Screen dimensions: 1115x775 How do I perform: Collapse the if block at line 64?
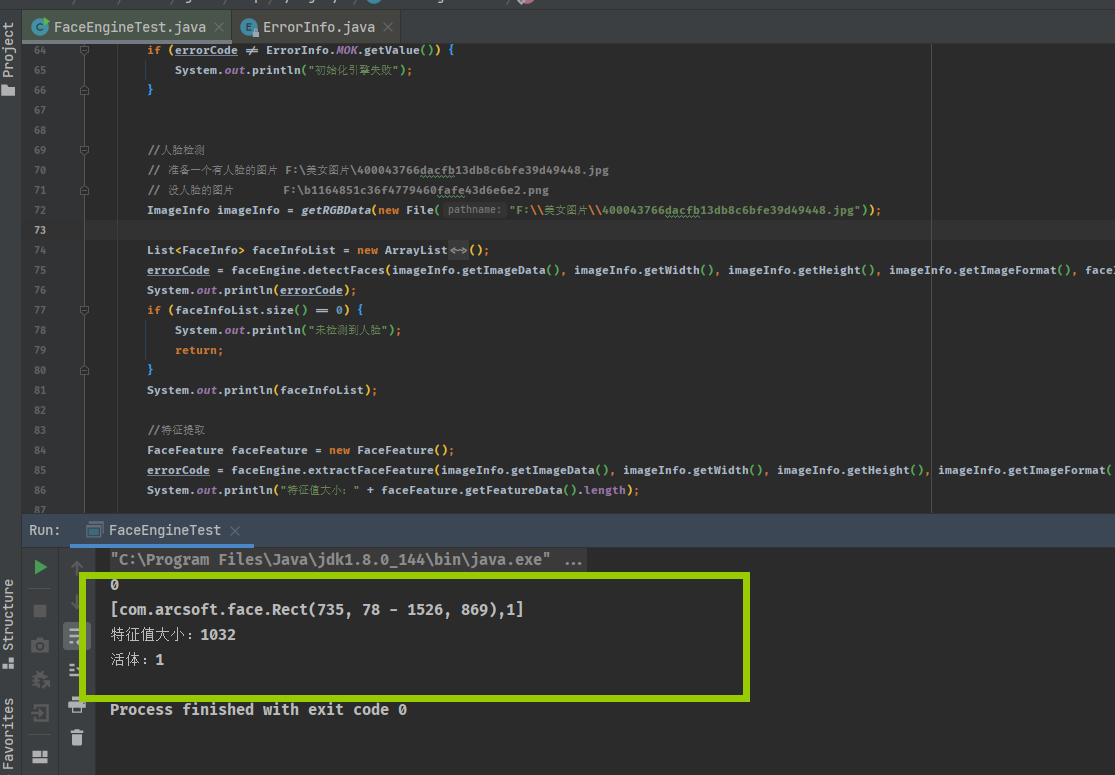(84, 50)
